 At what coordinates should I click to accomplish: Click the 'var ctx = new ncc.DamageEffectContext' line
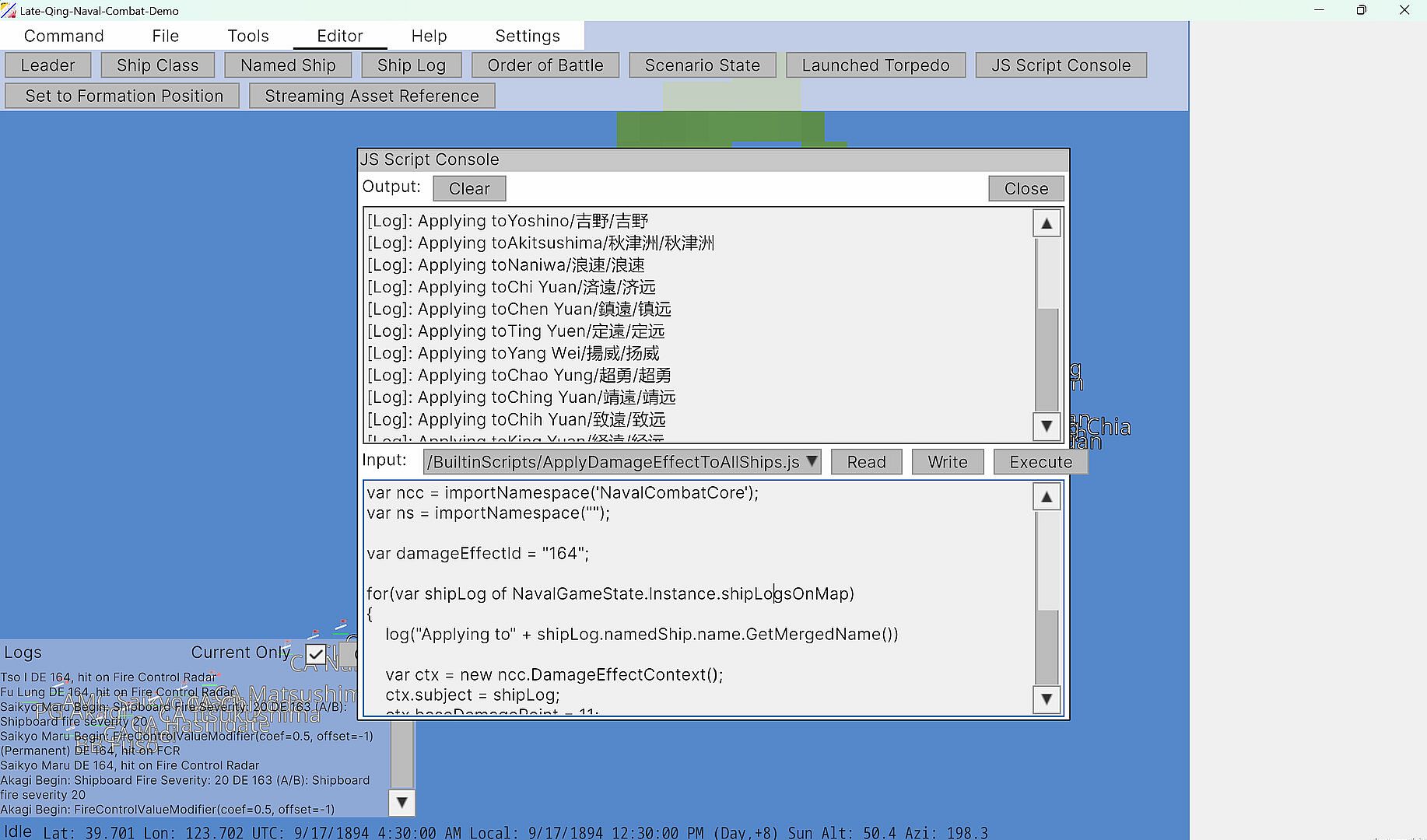click(554, 674)
